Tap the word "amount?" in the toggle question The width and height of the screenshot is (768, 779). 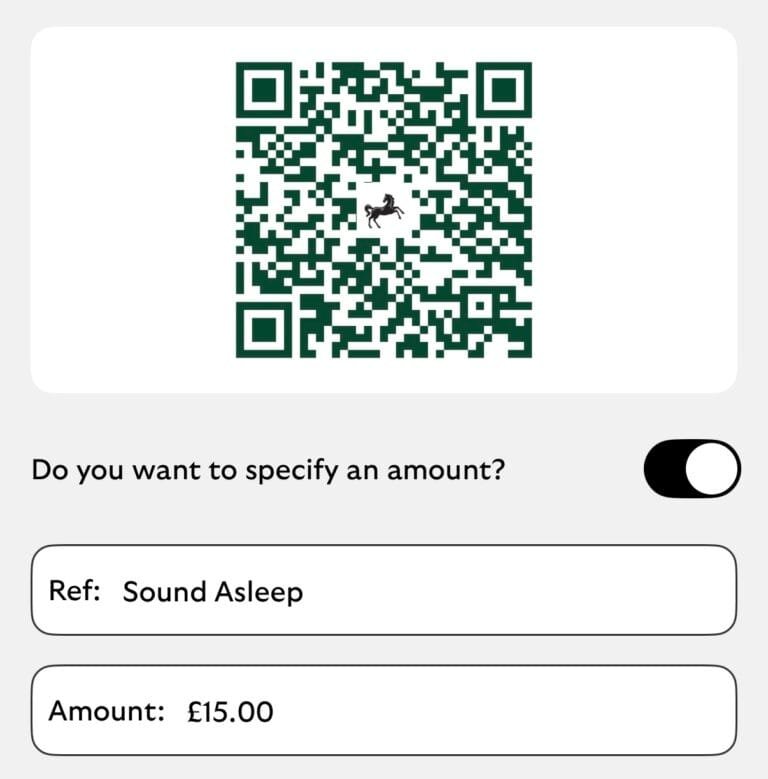[x=451, y=469]
